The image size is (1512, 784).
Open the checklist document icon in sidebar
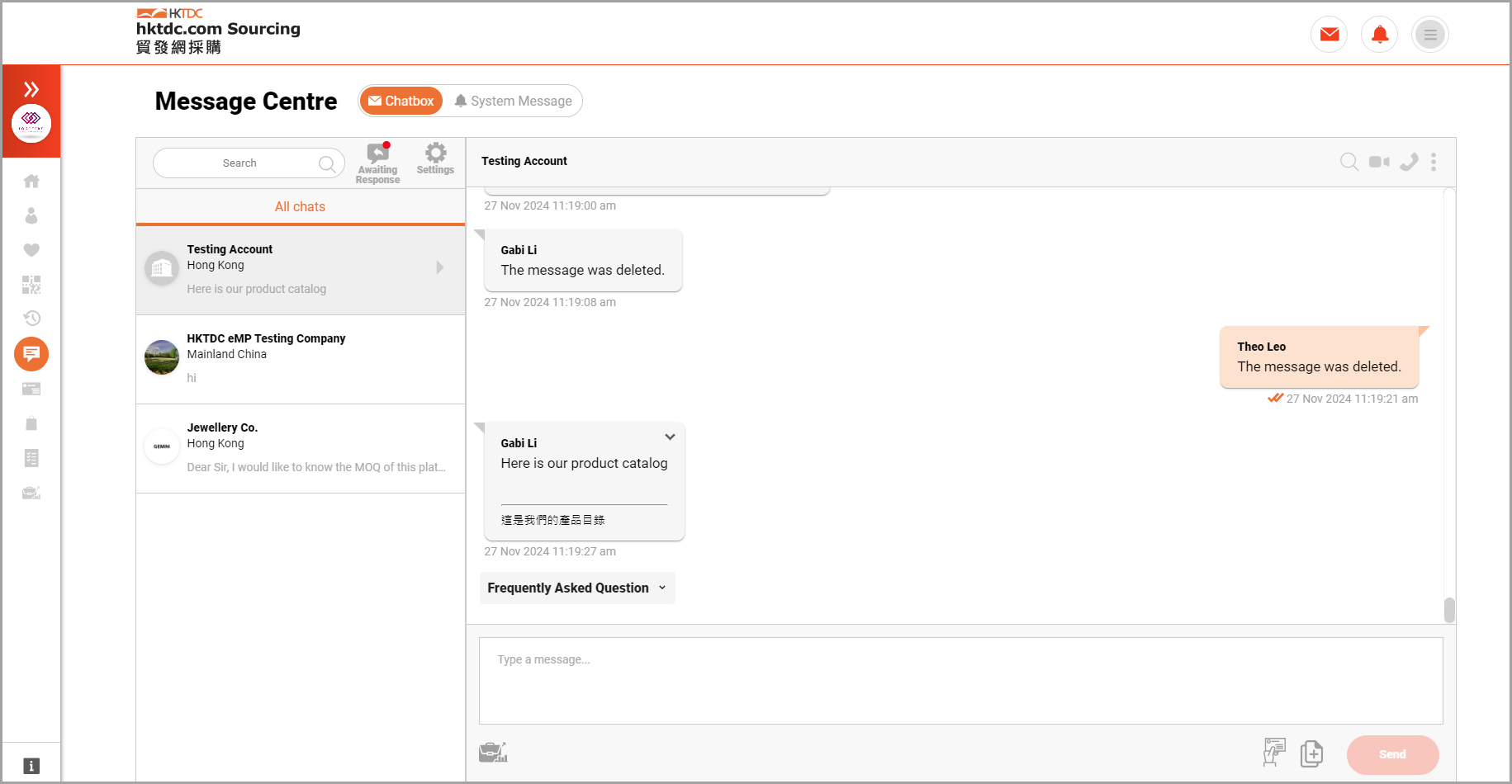[31, 458]
